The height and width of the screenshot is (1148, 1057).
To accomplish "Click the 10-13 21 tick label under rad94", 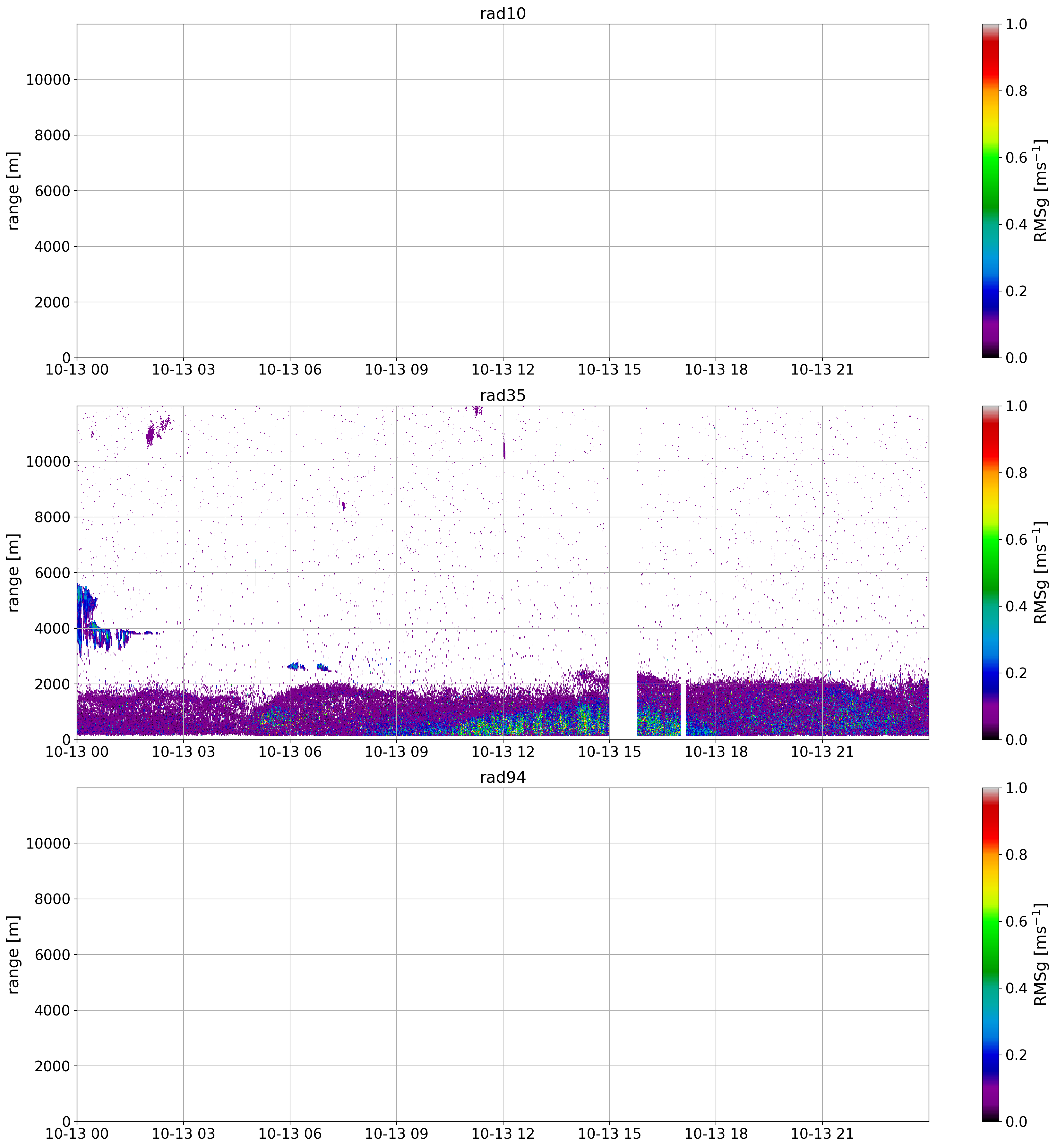I will tap(822, 1134).
